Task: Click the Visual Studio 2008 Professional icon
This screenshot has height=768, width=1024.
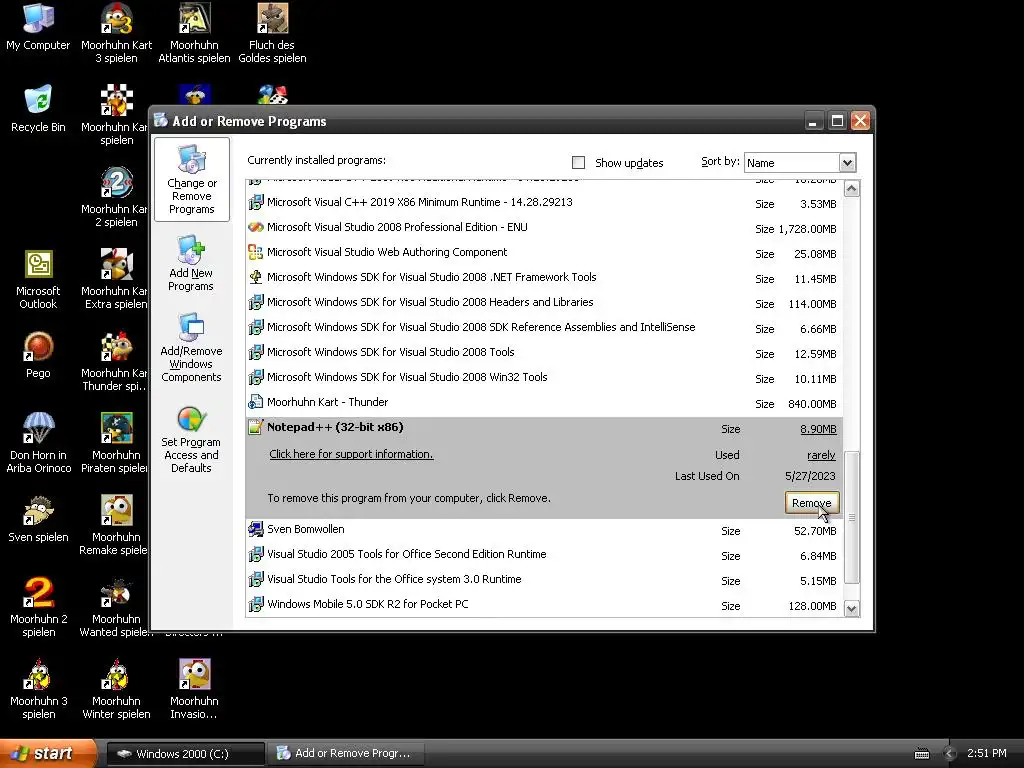Action: pyautogui.click(x=255, y=227)
